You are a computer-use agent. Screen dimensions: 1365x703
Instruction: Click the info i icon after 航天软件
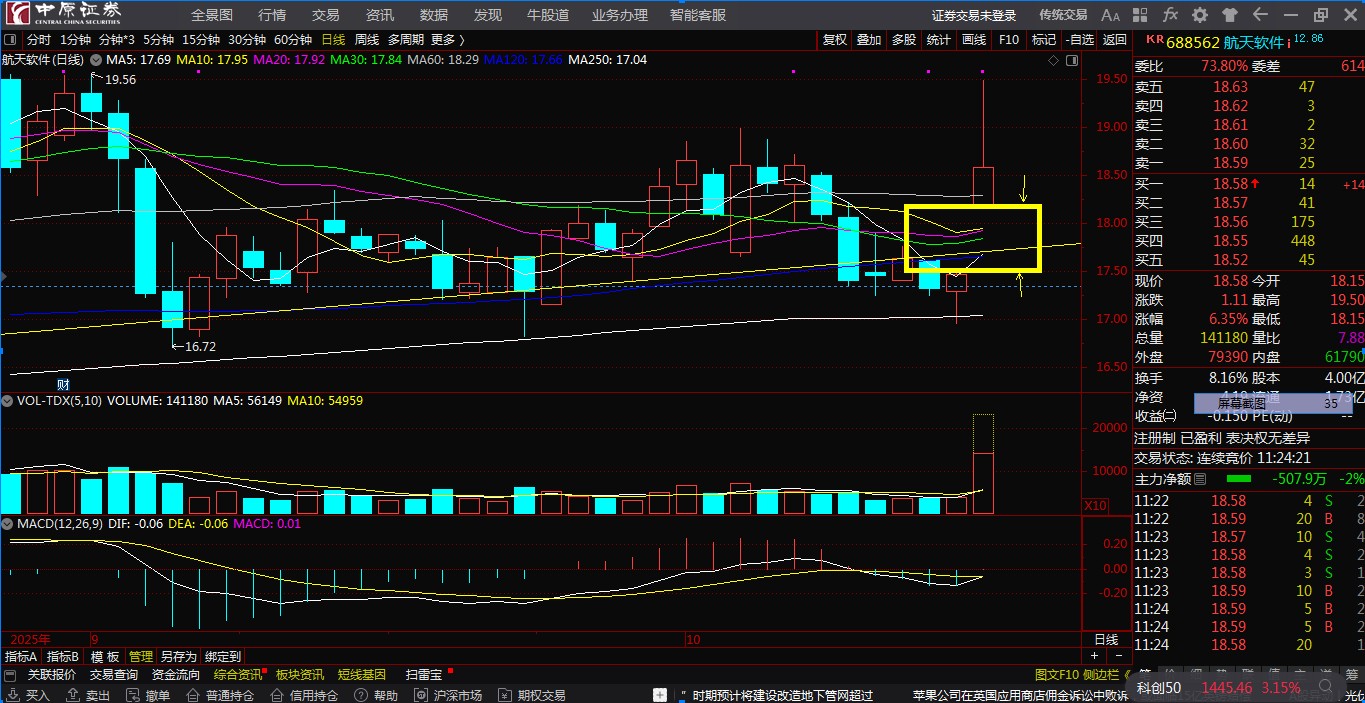pos(1289,42)
